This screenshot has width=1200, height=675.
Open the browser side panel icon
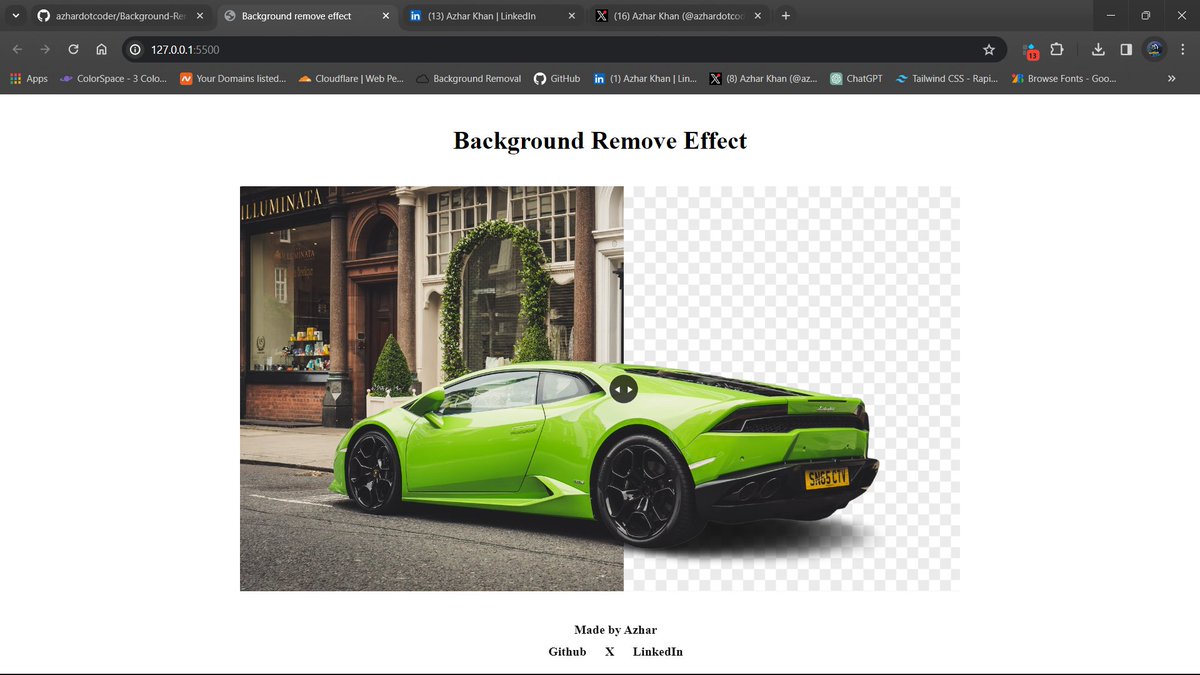point(1127,48)
